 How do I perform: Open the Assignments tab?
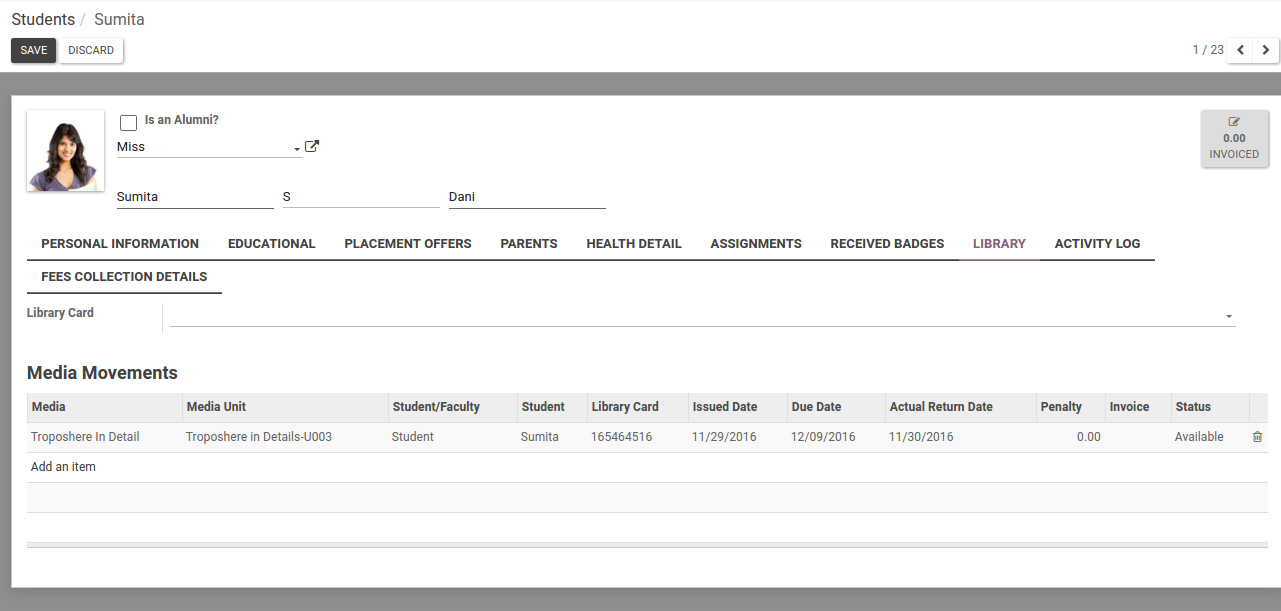pos(756,244)
